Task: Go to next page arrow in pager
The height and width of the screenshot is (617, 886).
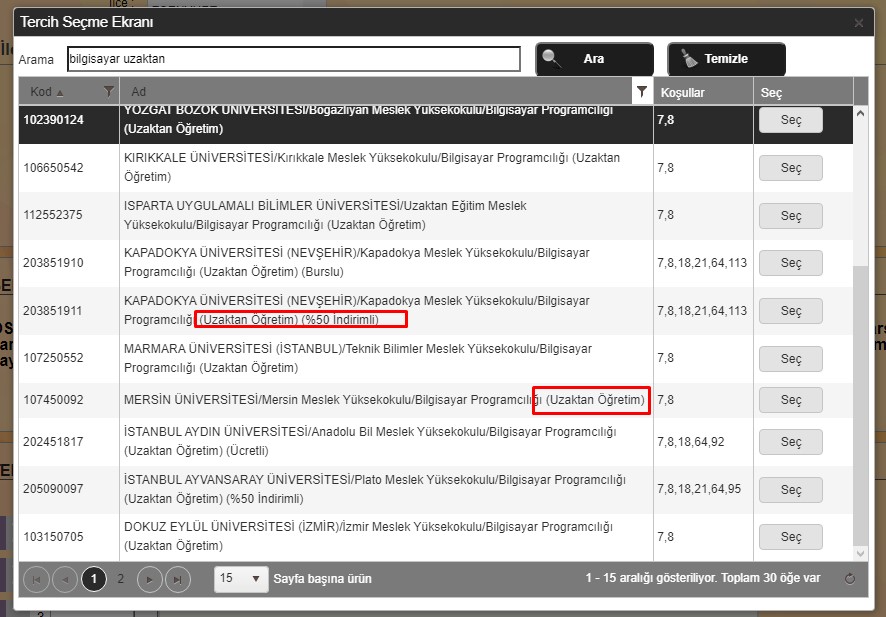Action: pyautogui.click(x=150, y=579)
